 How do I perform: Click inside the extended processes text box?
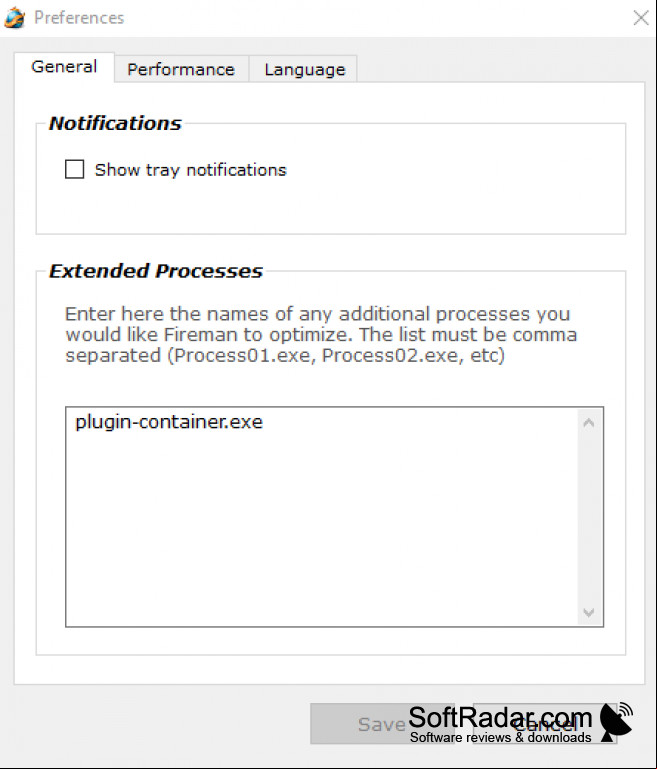tap(321, 517)
